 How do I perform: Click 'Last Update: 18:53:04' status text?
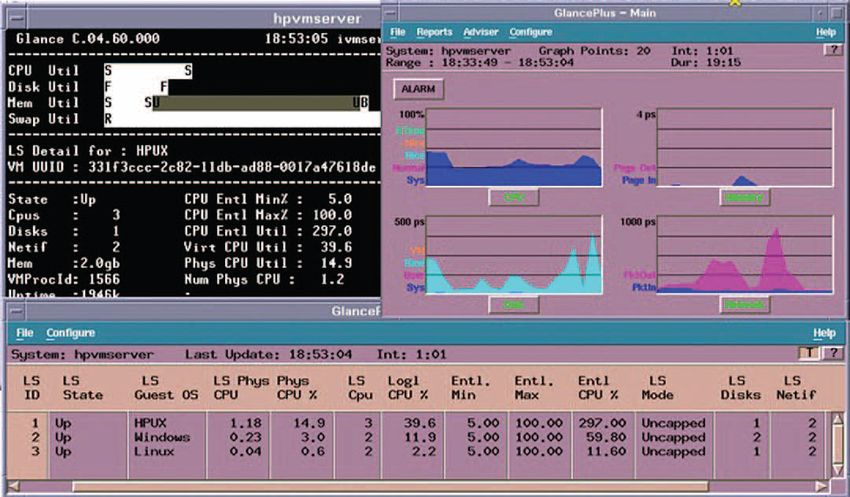(x=268, y=354)
